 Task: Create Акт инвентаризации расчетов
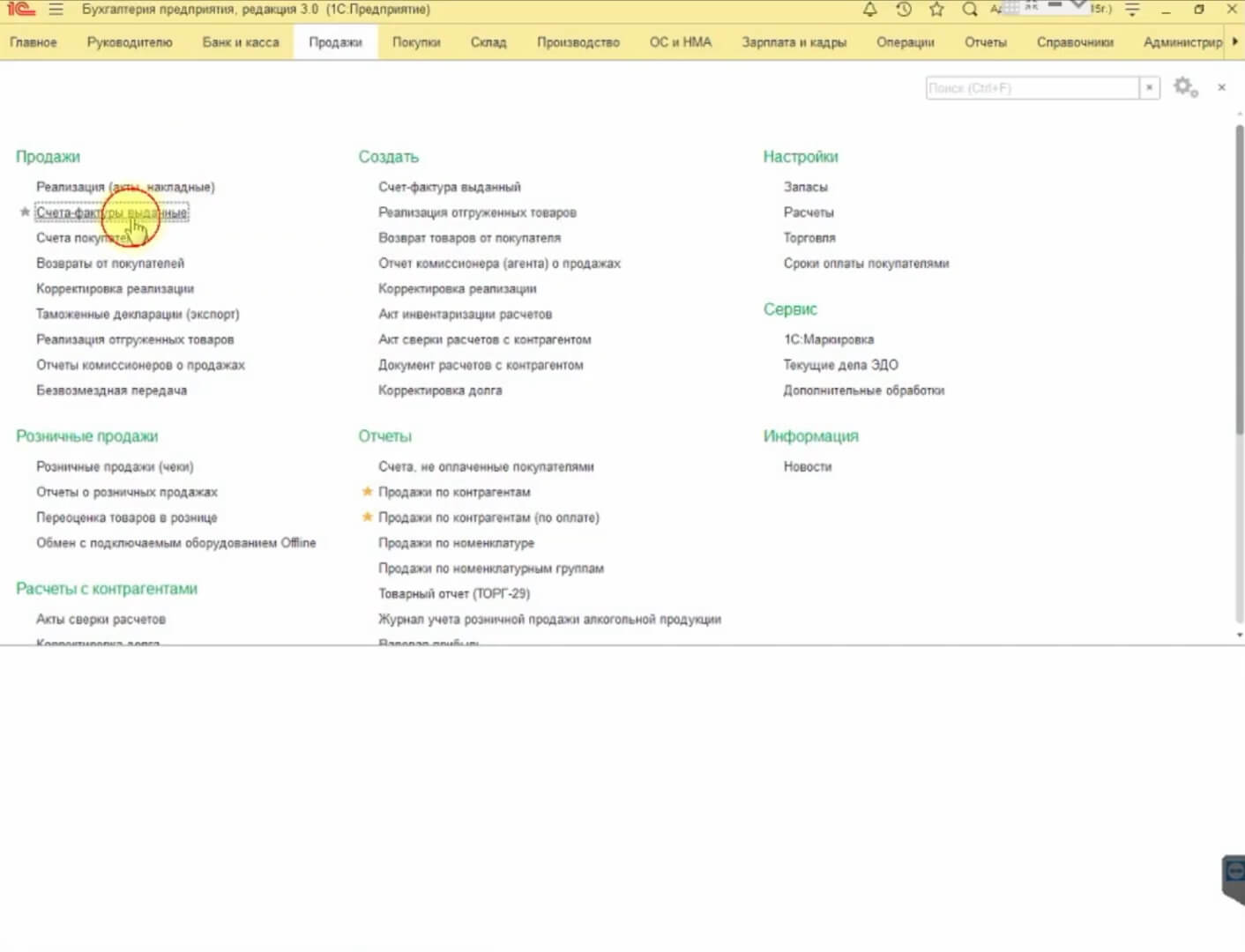coord(466,314)
